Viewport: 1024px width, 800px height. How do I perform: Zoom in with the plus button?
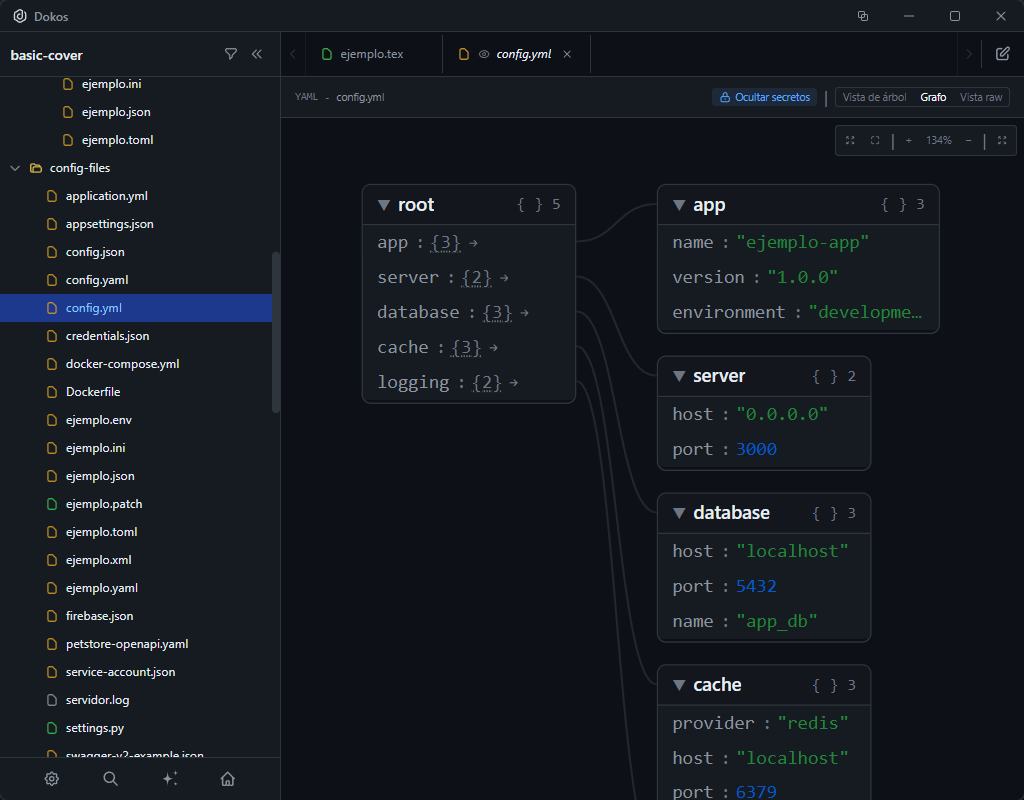click(x=908, y=140)
